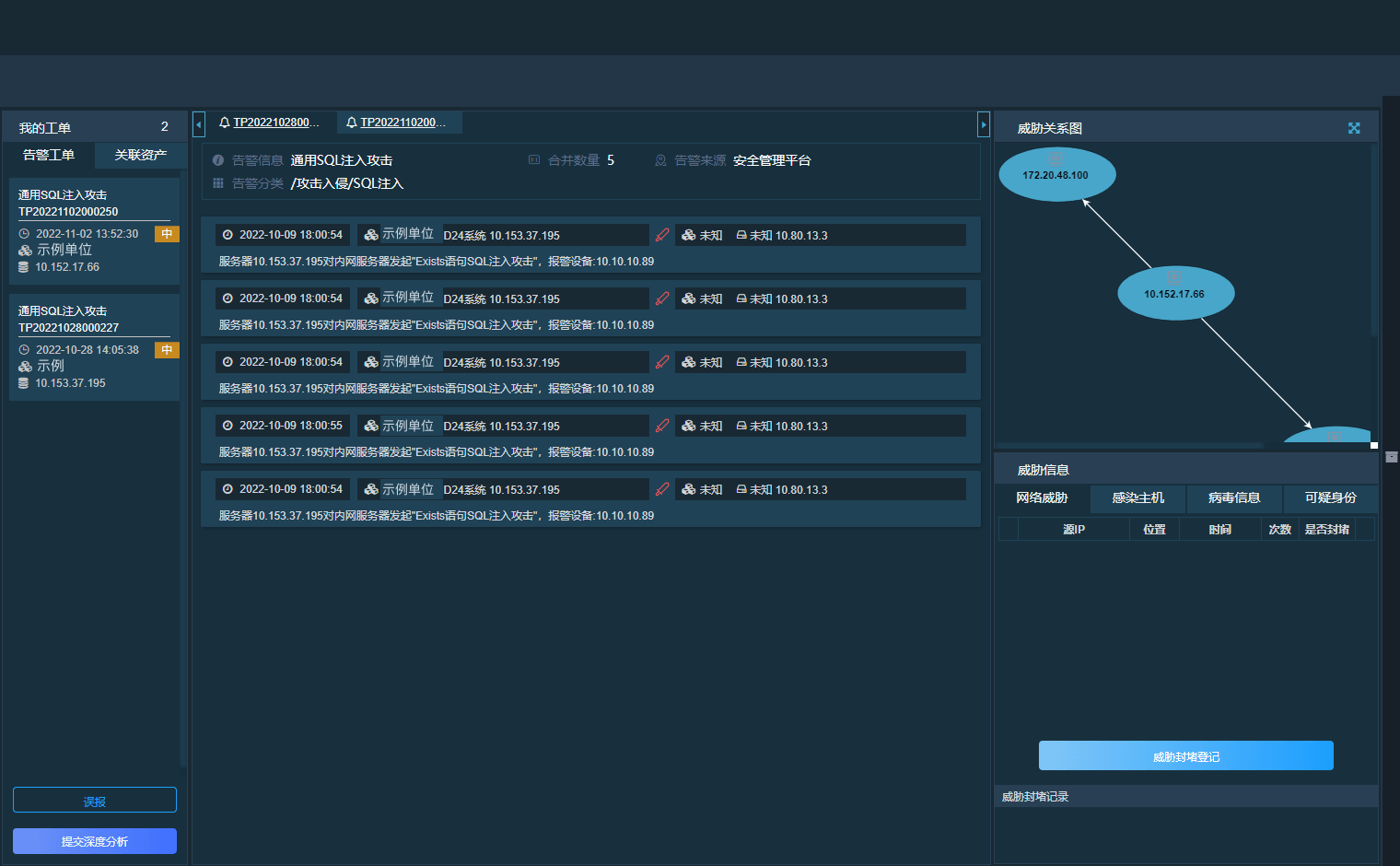Click the 威胁封堵记录 section header
1400x866 pixels.
tap(1186, 796)
